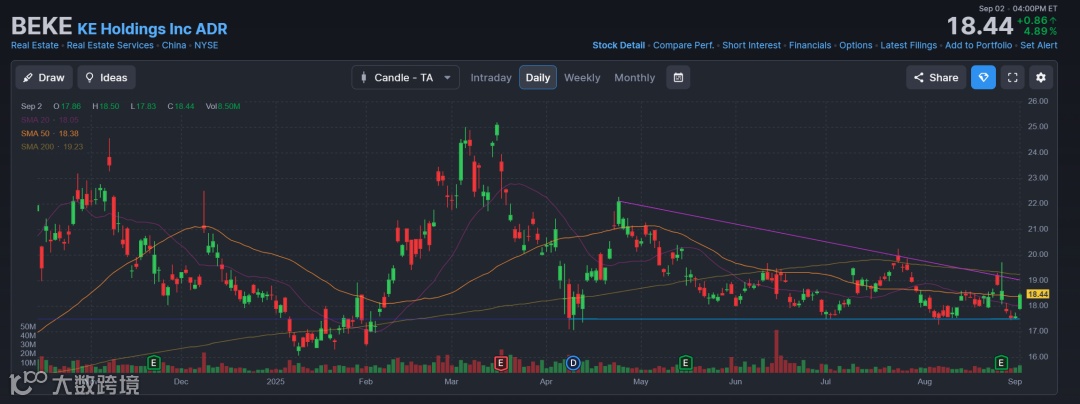Open the Short Interest link

click(x=751, y=45)
